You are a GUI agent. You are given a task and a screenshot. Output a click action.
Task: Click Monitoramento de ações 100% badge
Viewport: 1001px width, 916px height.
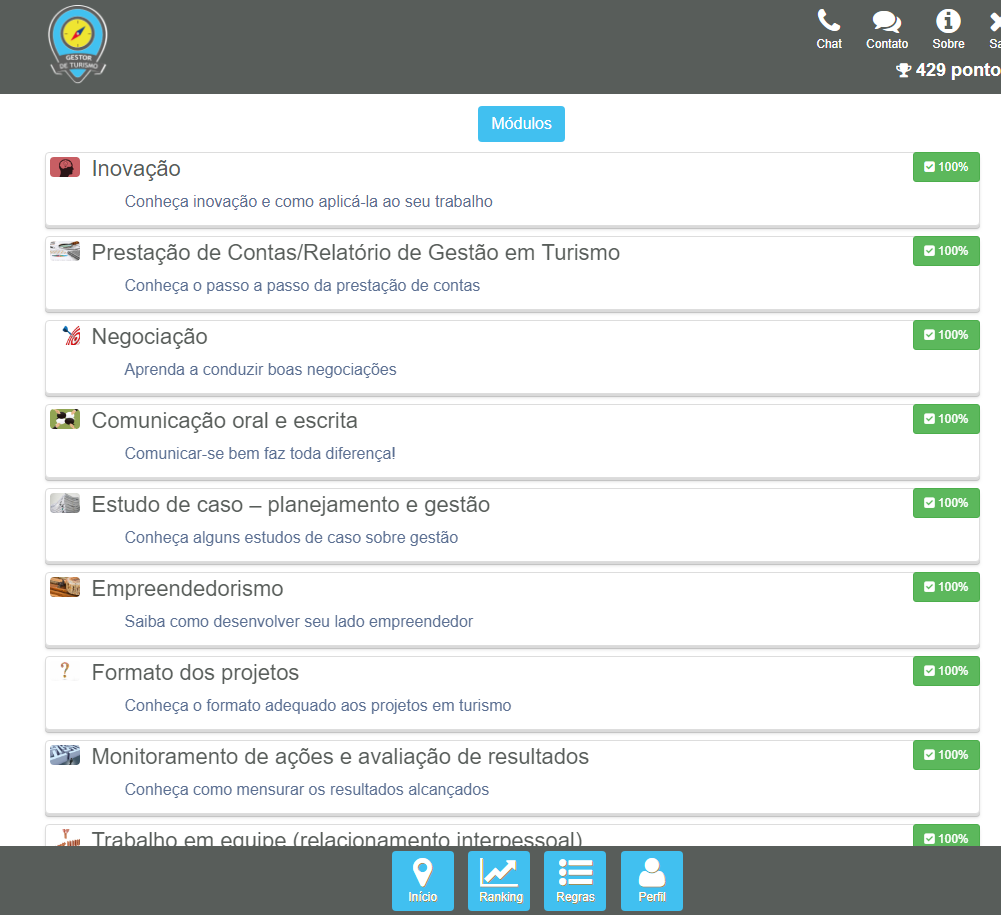(946, 755)
